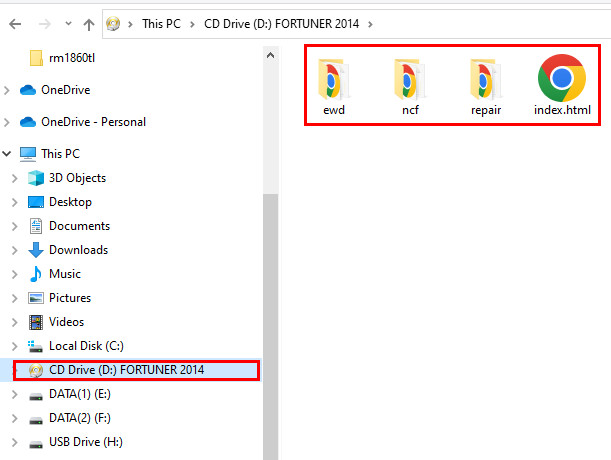Expand the Pictures node
Image resolution: width=611 pixels, height=460 pixels.
(15, 299)
